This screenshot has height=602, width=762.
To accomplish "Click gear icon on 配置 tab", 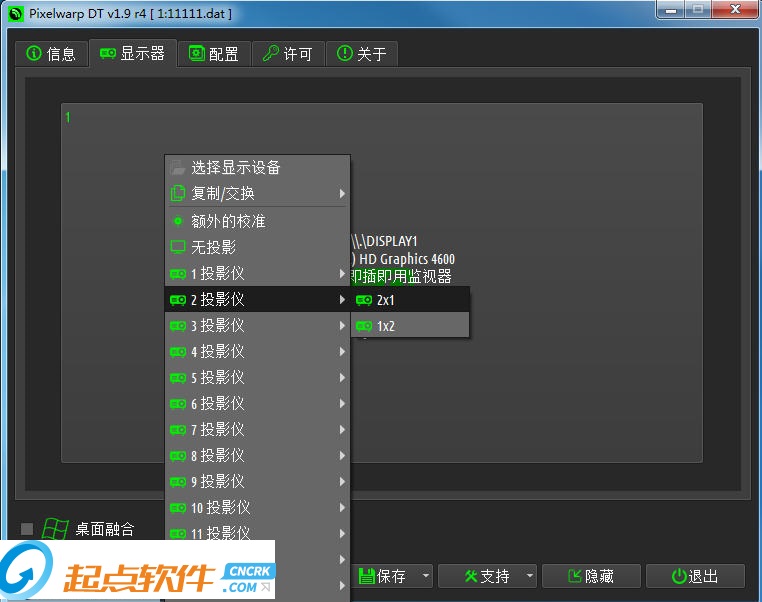I will click(197, 53).
